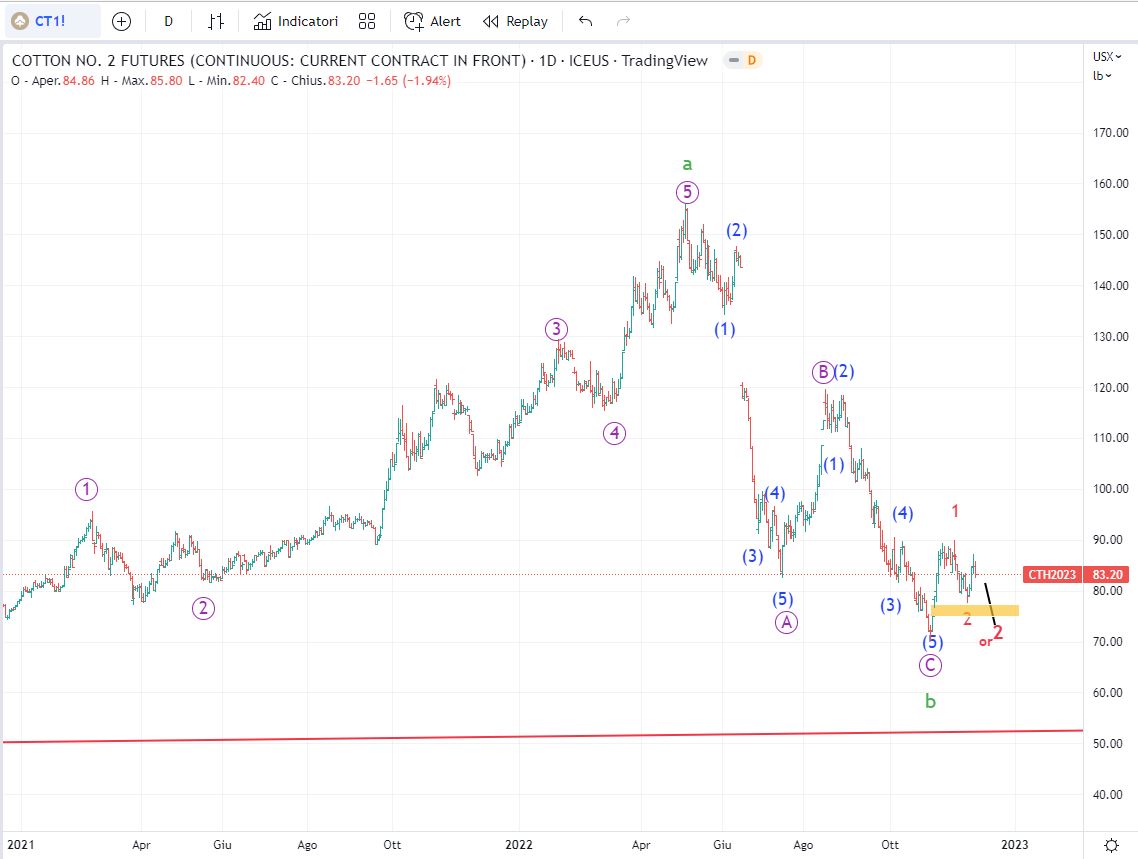Open the USX currency dropdown
The height and width of the screenshot is (859, 1138).
coord(1107,57)
